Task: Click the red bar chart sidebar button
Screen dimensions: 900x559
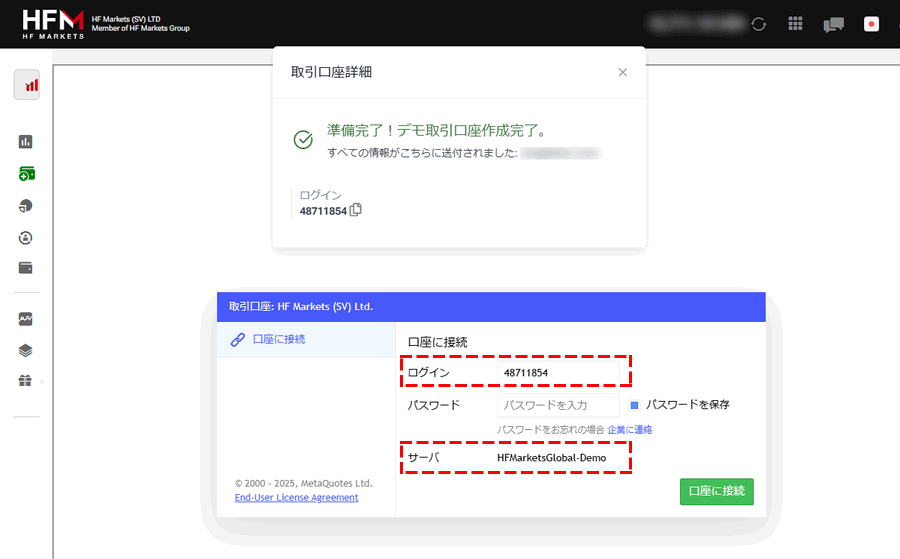Action: pos(26,85)
